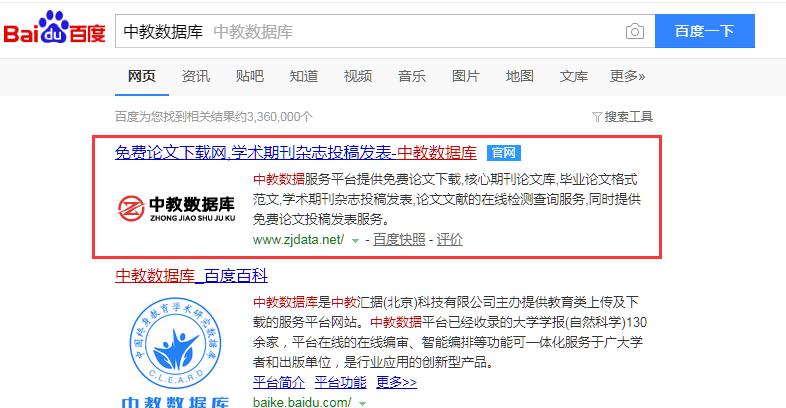The height and width of the screenshot is (408, 786).
Task: Switch to the 文库 tab
Action: (x=573, y=76)
